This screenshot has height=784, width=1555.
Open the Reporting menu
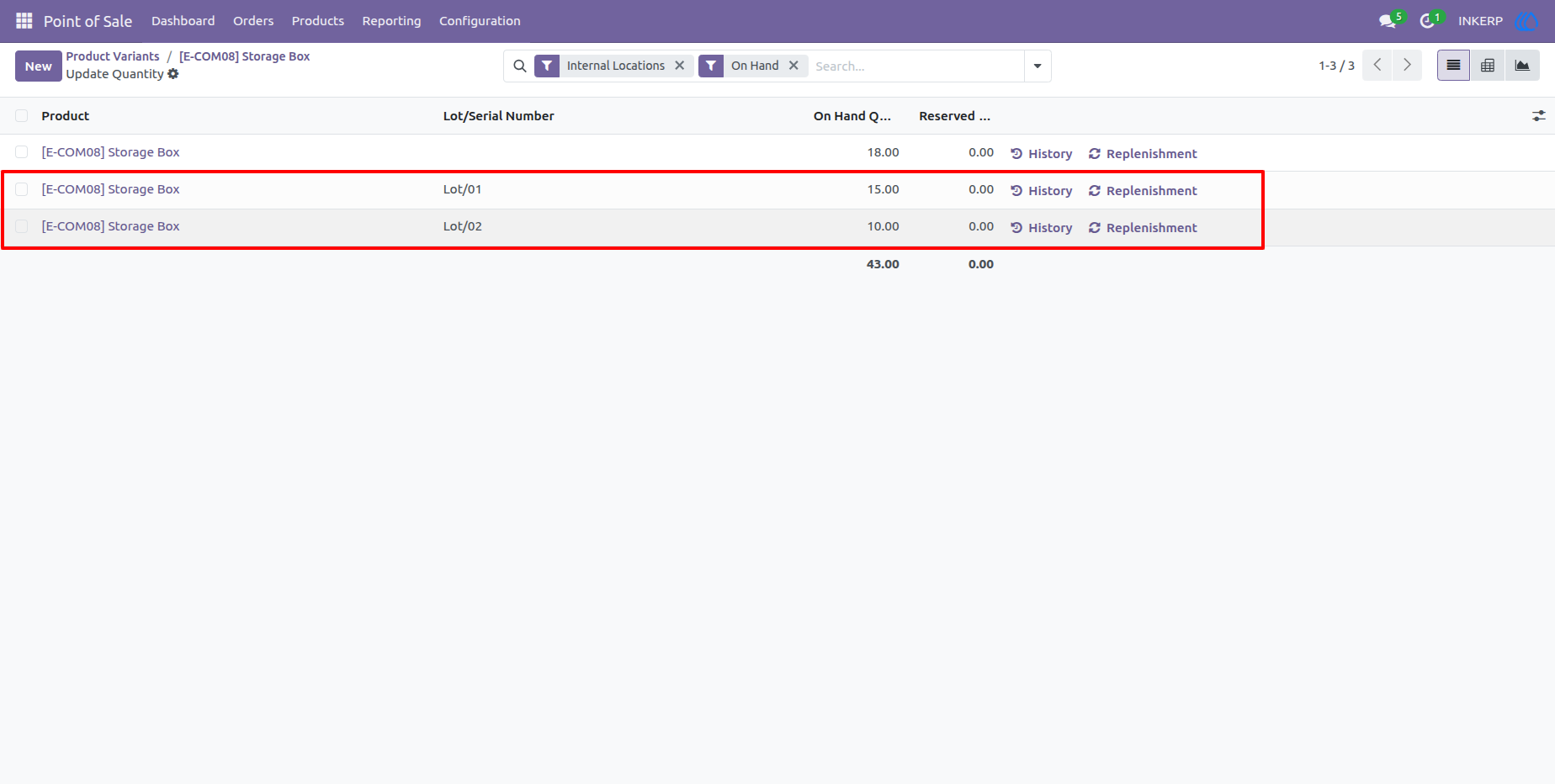click(391, 21)
